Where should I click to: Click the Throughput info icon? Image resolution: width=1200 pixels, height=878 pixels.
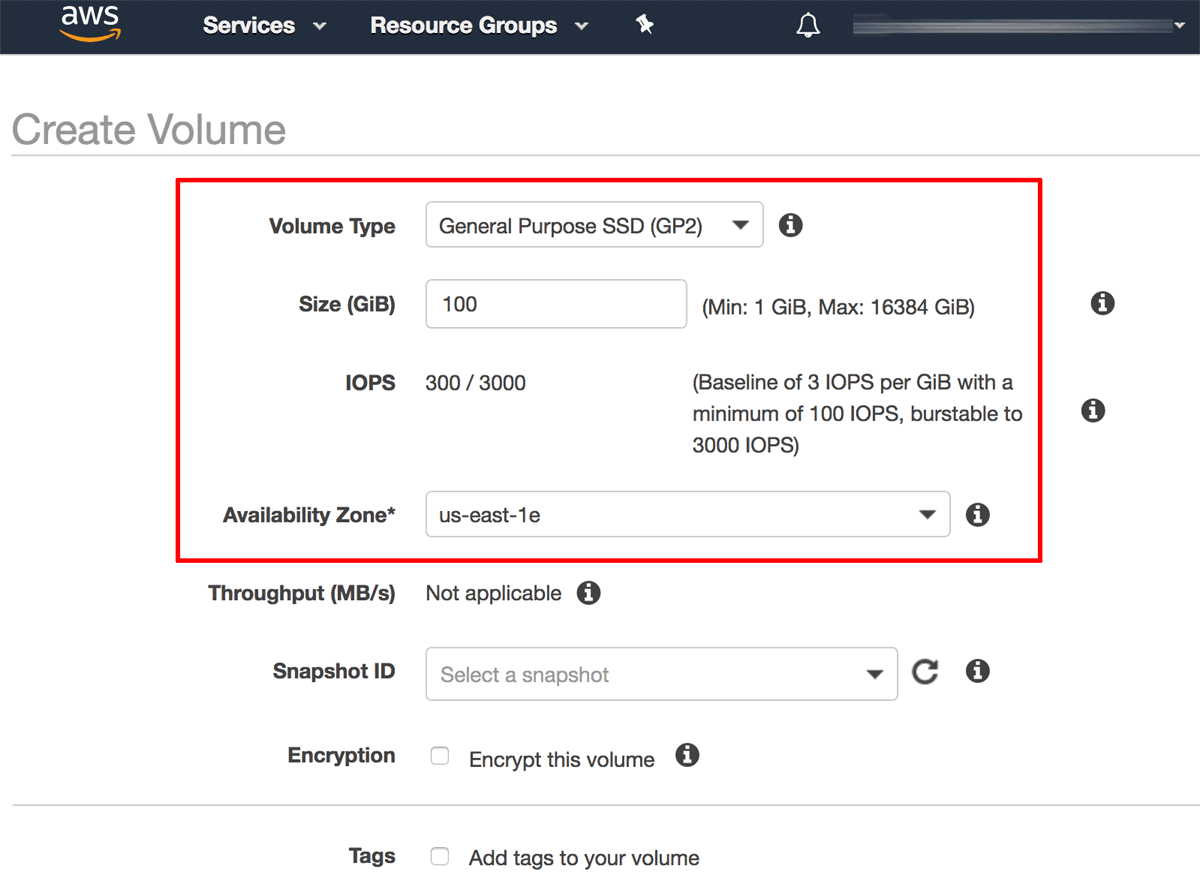[x=589, y=592]
